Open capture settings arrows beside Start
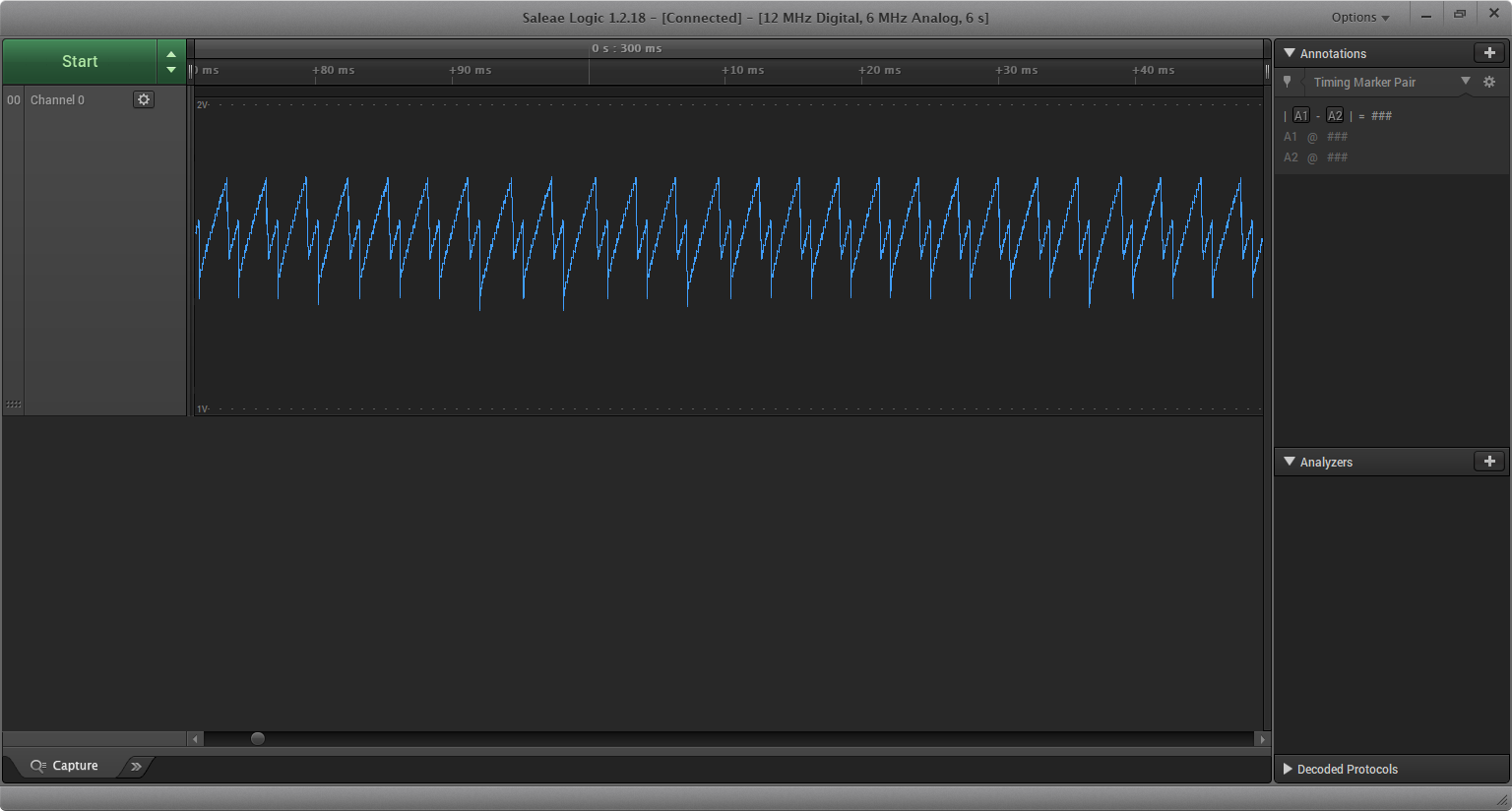The height and width of the screenshot is (811, 1512). [171, 61]
